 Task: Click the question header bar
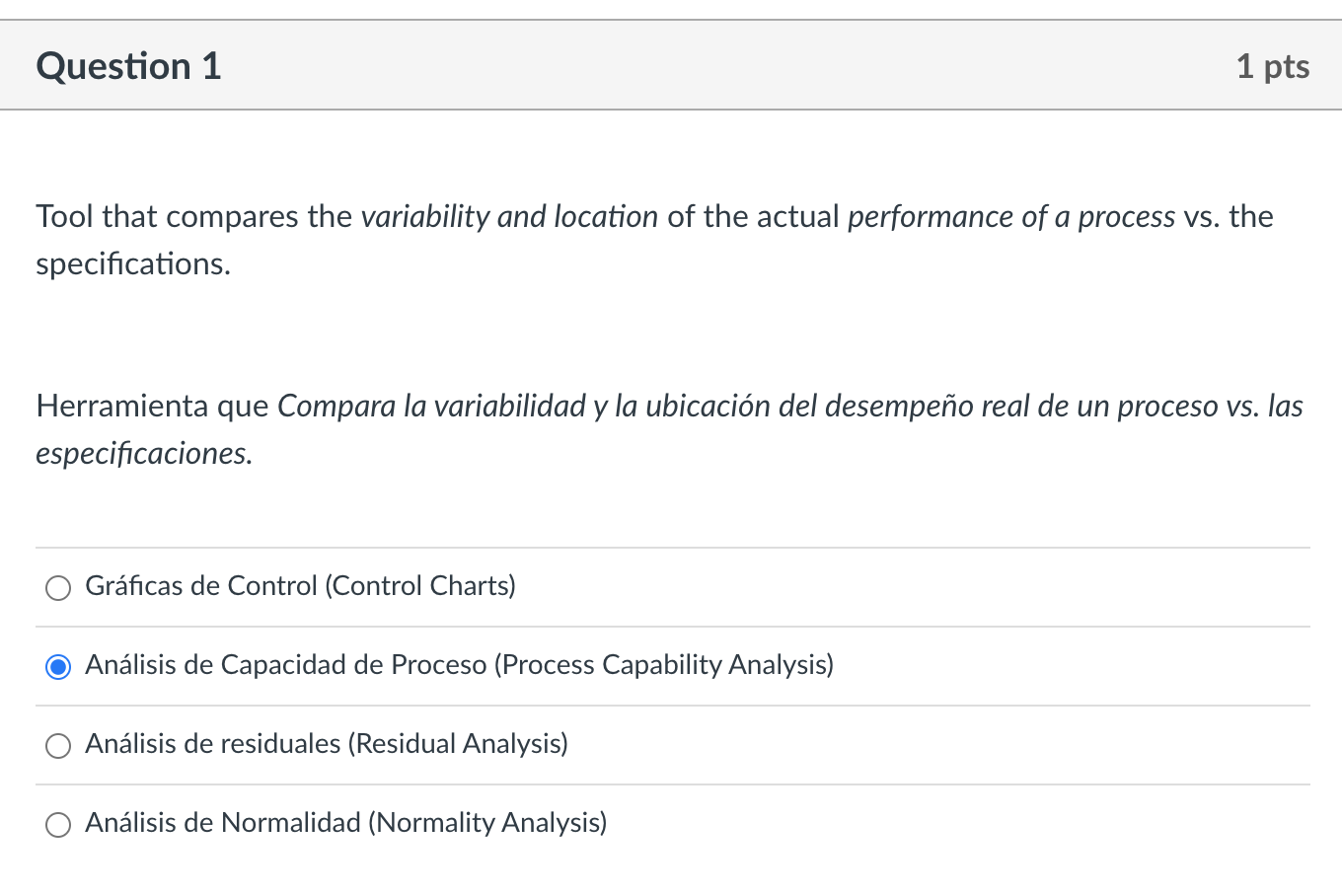pyautogui.click(x=671, y=65)
